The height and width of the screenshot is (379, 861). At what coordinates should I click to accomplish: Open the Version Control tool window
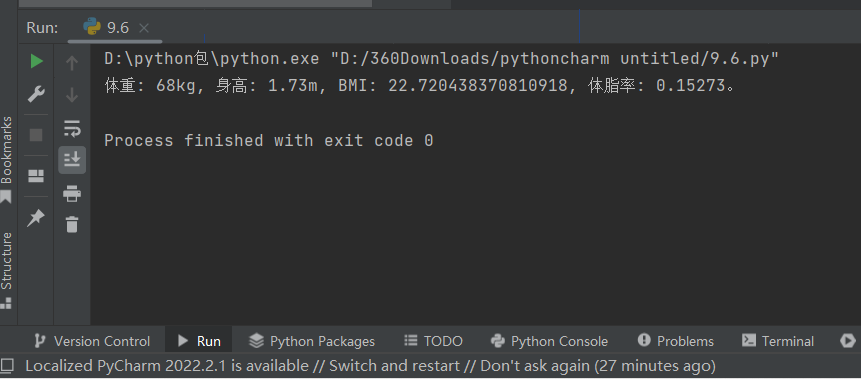[92, 341]
